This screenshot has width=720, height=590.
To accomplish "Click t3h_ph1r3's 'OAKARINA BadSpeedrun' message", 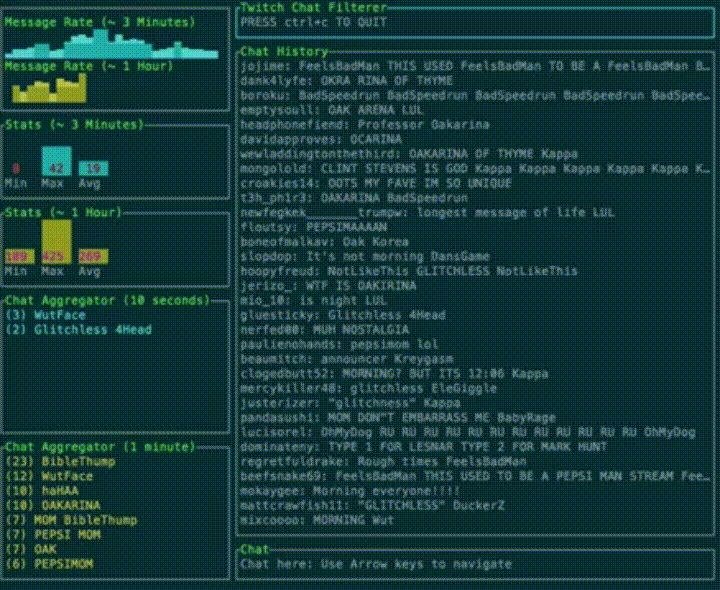I will coord(354,198).
